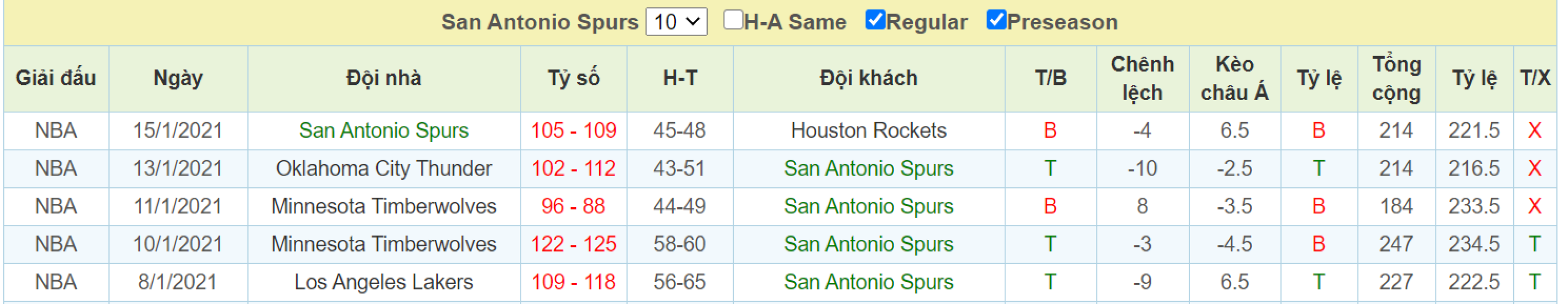Select the Ngày column header

pyautogui.click(x=178, y=78)
